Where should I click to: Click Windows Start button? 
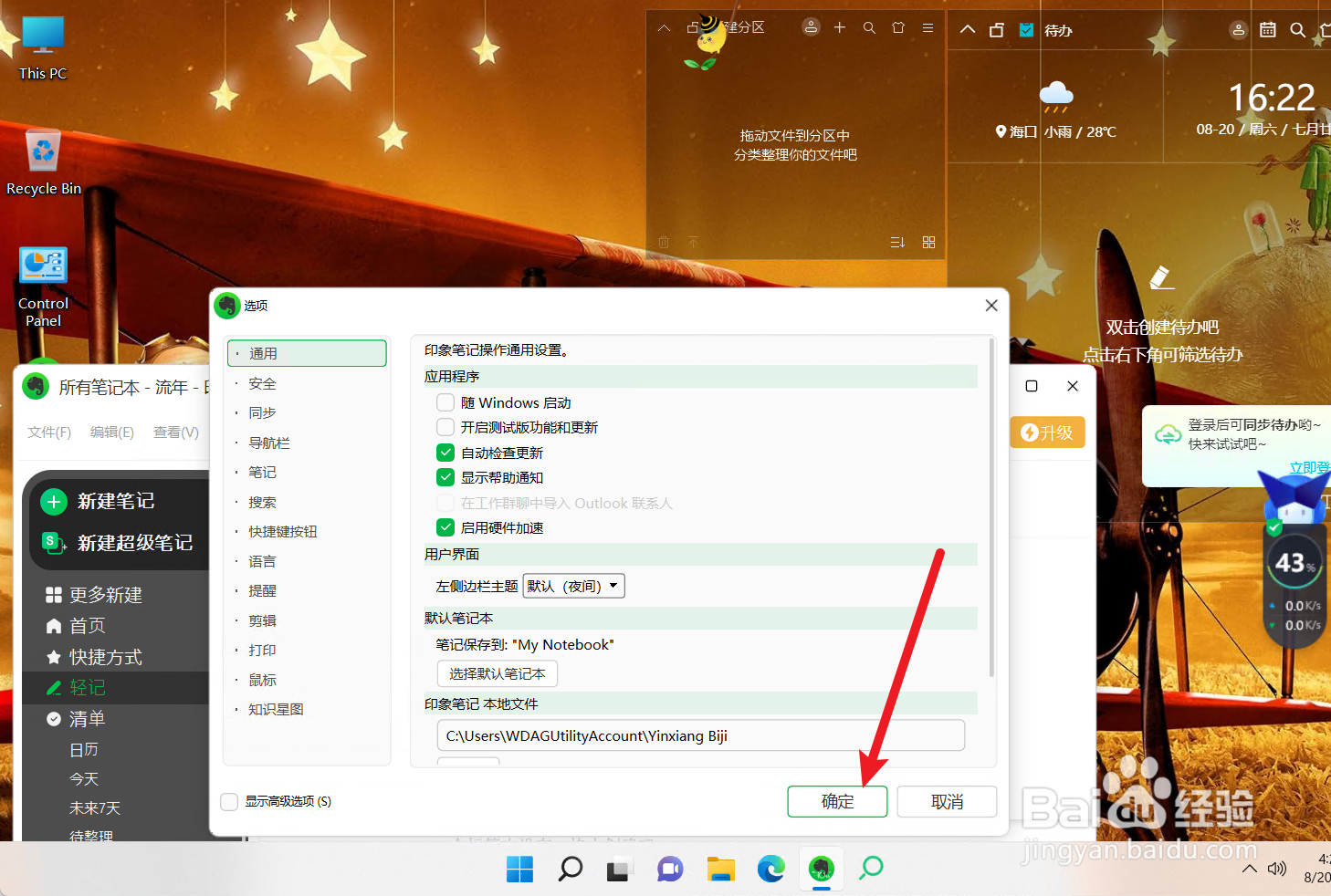tap(519, 869)
